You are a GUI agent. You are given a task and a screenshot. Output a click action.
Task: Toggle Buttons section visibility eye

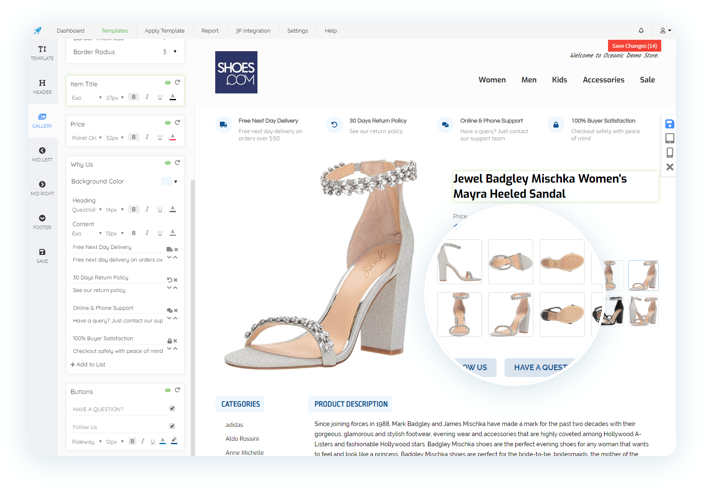click(x=167, y=390)
